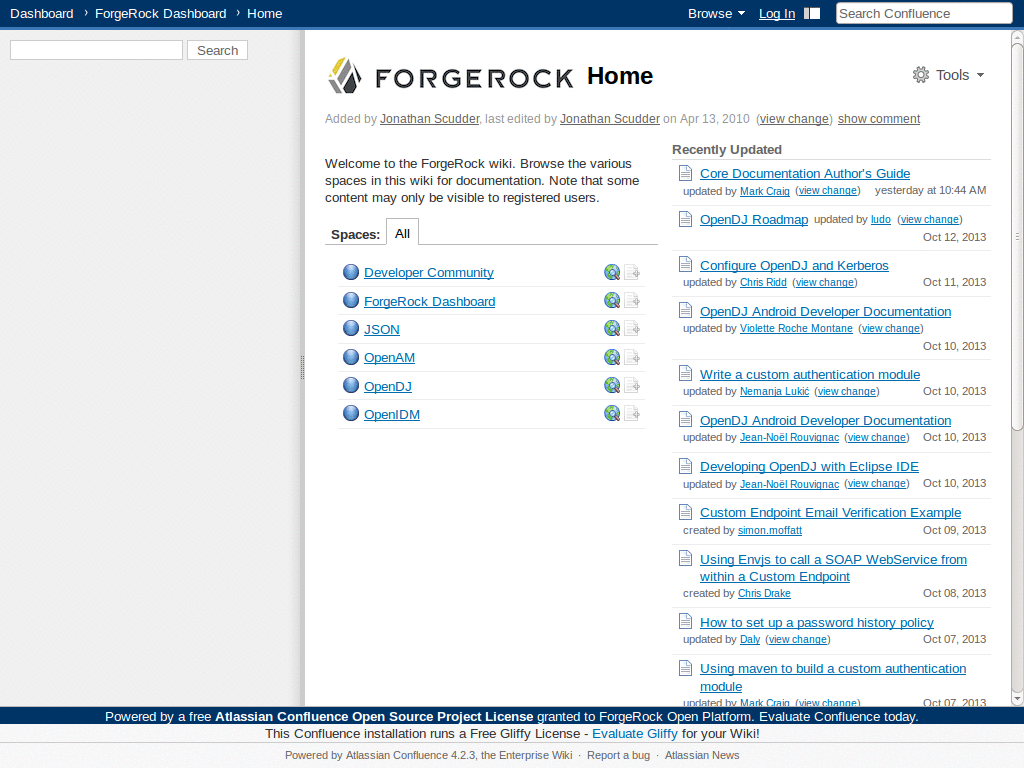Open the JSON space link
This screenshot has height=768, width=1024.
click(381, 330)
